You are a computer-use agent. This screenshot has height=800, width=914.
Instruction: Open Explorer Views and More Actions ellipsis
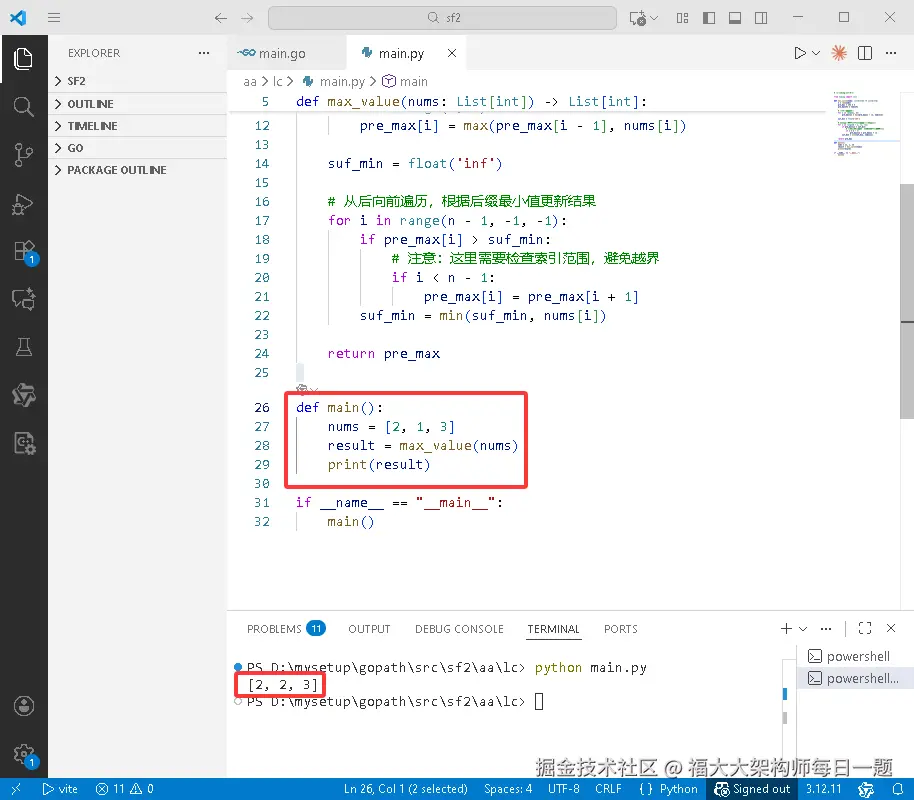pos(203,53)
